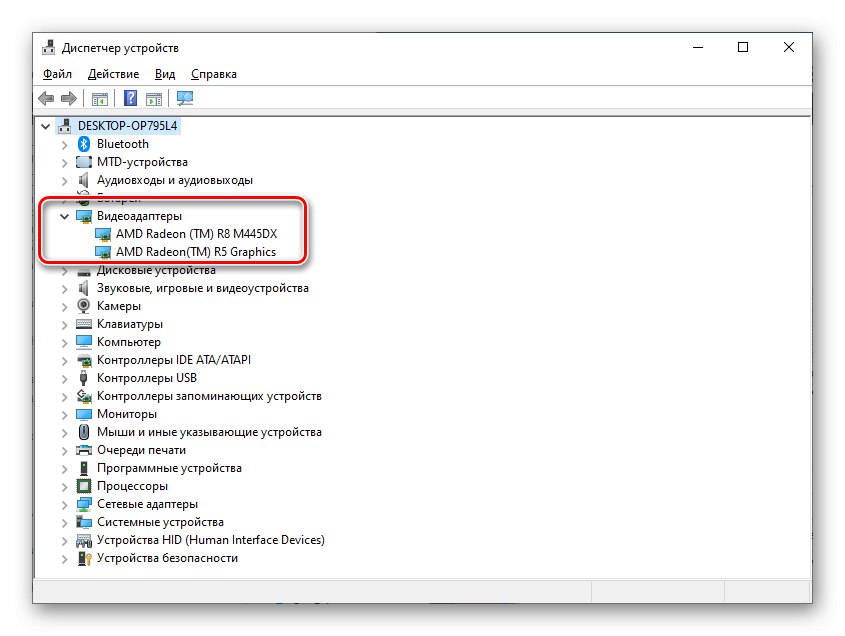
Task: Expand the Bluetooth category
Action: coord(65,144)
